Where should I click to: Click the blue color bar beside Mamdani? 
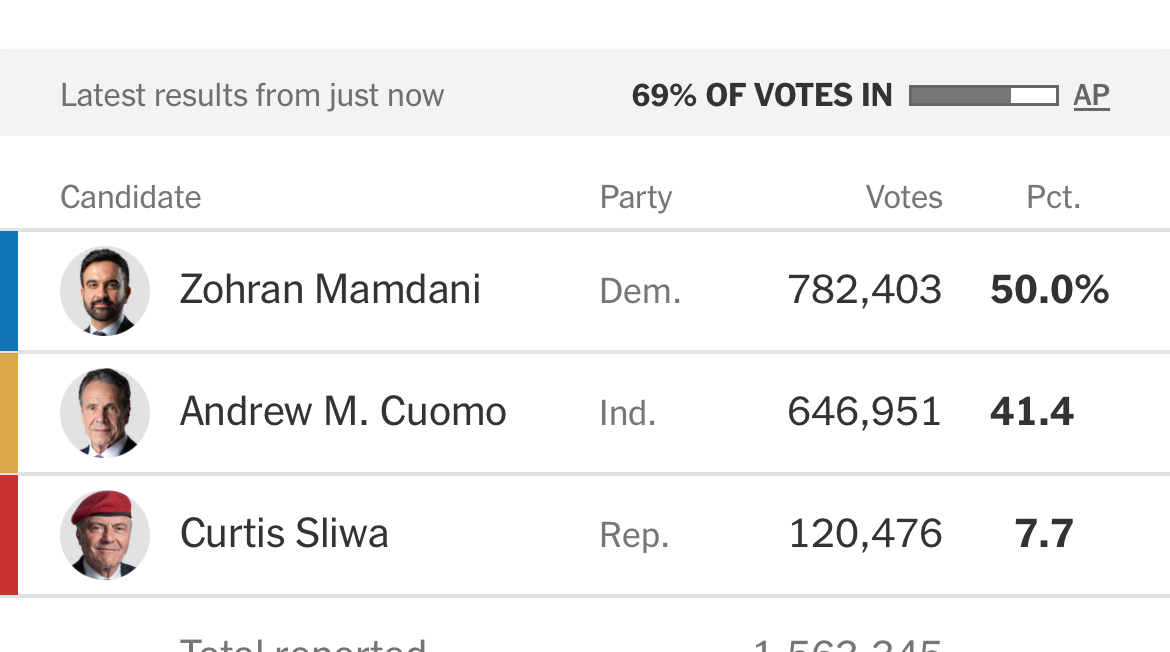(x=9, y=291)
